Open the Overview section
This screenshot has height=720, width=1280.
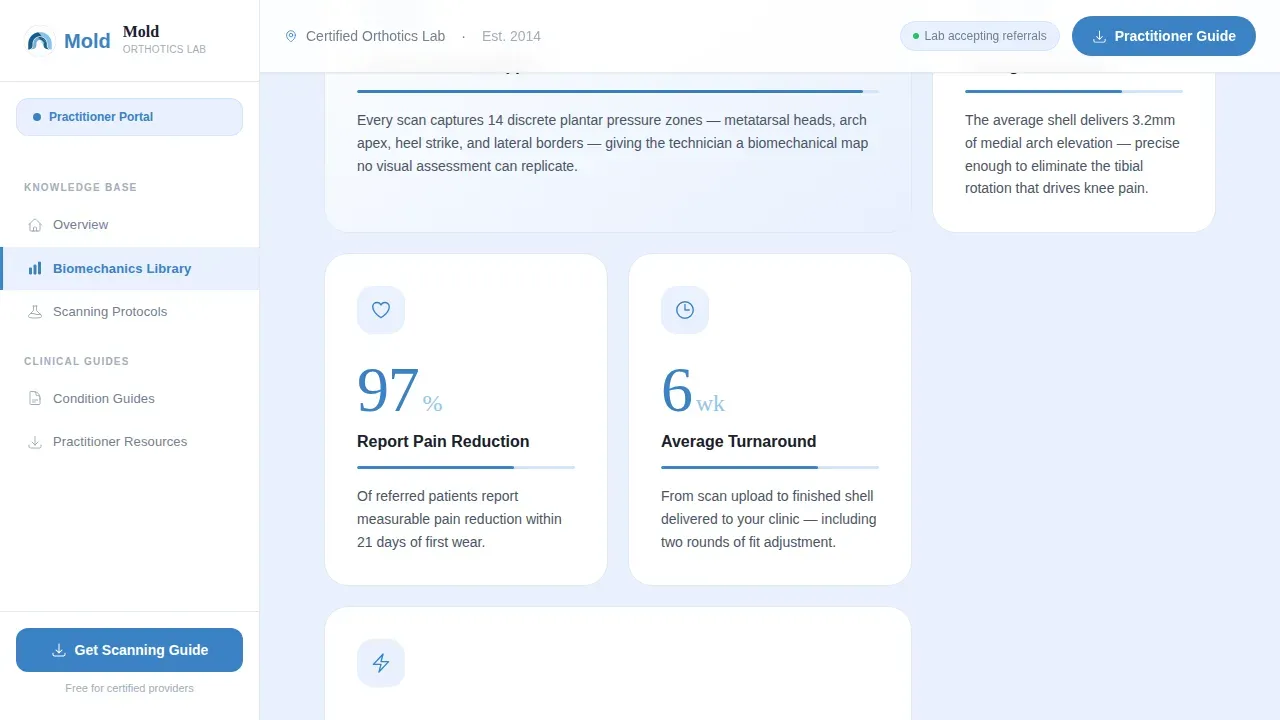[129, 225]
